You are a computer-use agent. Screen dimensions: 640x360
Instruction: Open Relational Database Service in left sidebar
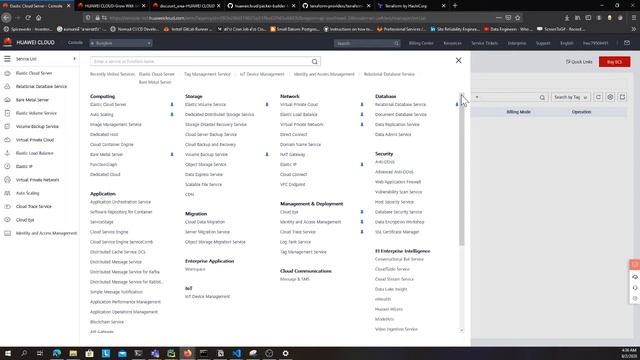pyautogui.click(x=41, y=87)
